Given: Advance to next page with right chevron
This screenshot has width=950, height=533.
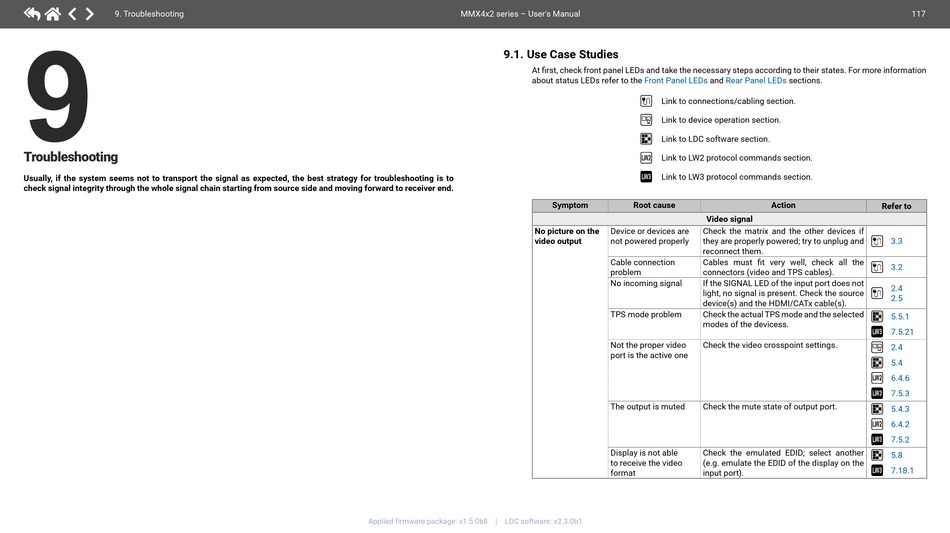Looking at the screenshot, I should click(x=90, y=13).
